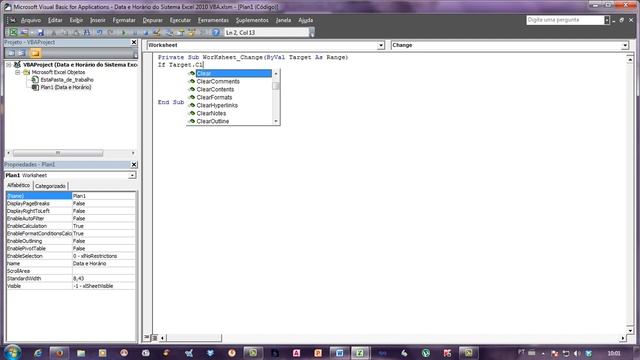This screenshot has height=360, width=640.
Task: Open the Executar menu
Action: [x=180, y=20]
